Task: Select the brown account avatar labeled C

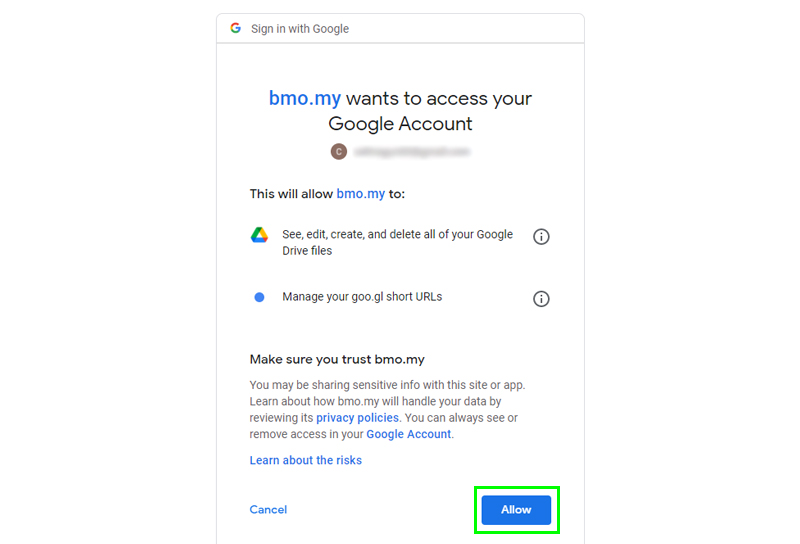Action: (339, 152)
